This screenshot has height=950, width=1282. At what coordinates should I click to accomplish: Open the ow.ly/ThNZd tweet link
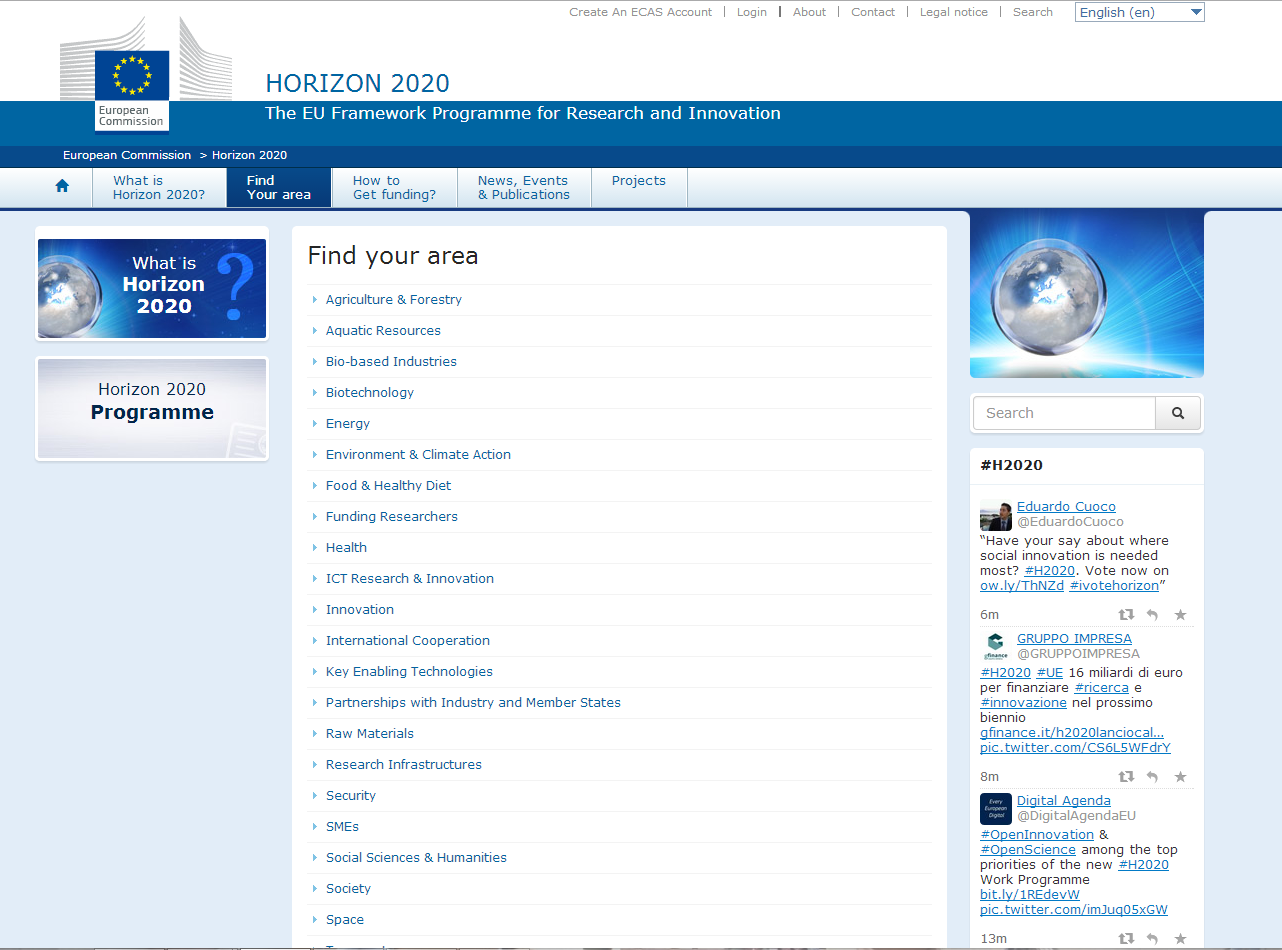[x=1022, y=586]
